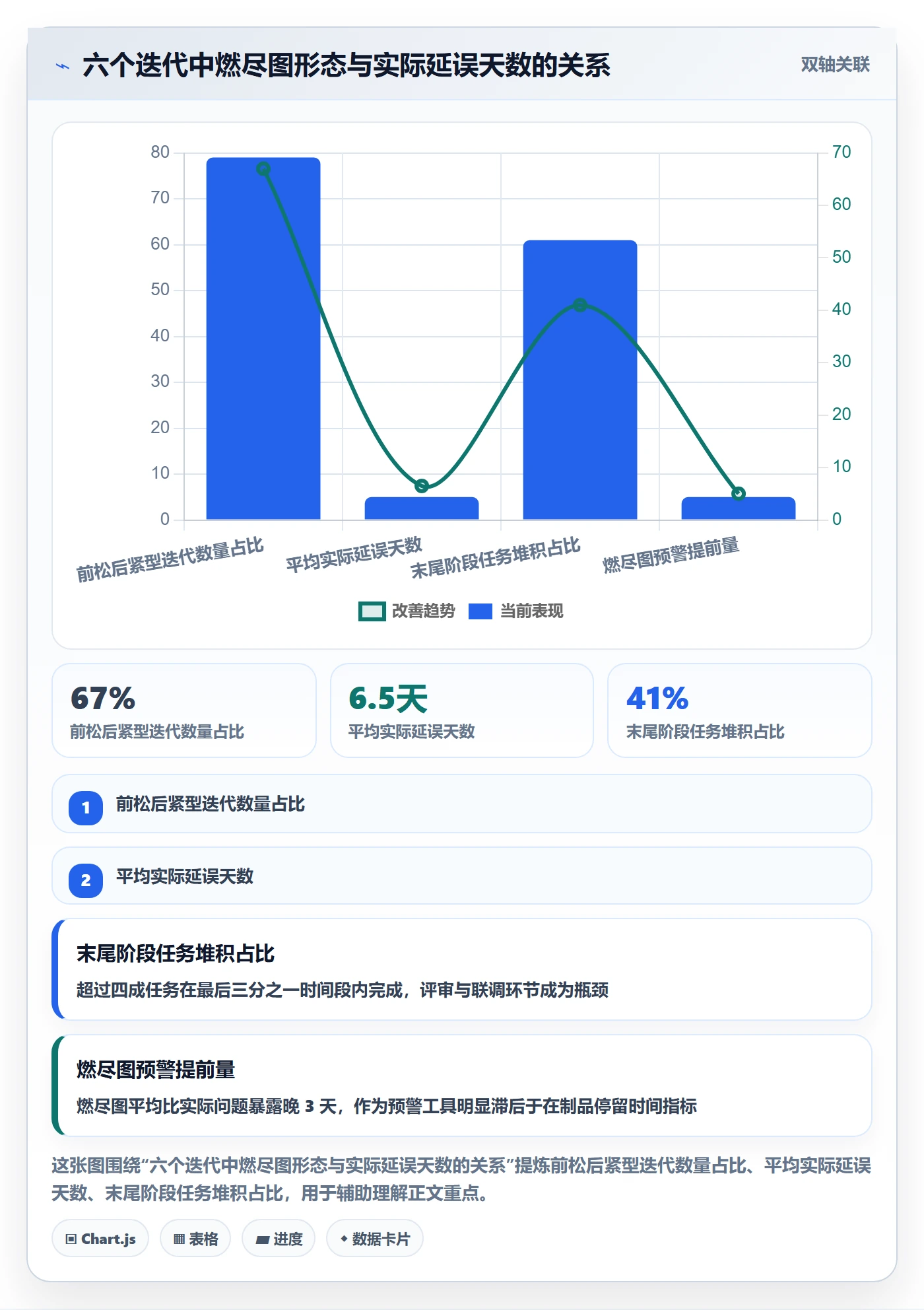Select the Chart.js tag chip
Screen dimensions: 924x1310
[x=100, y=1239]
